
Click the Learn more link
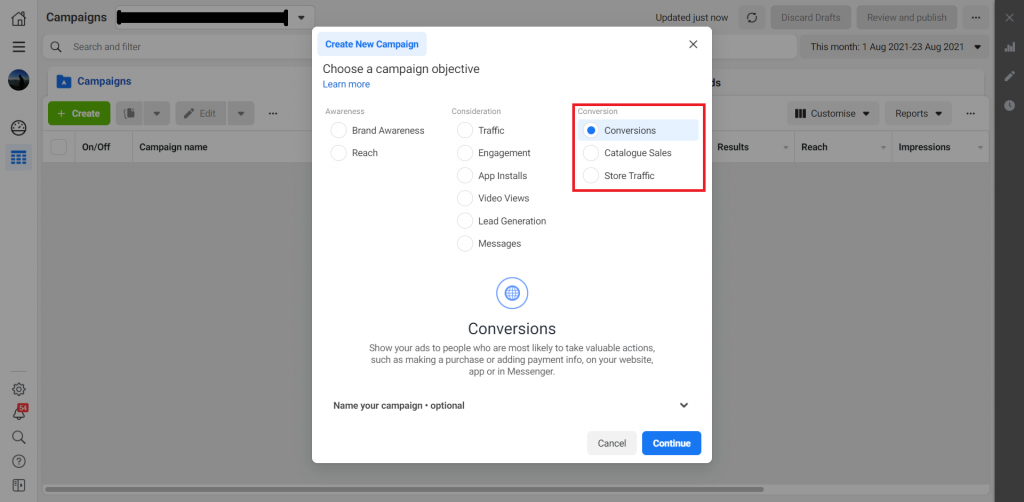tap(346, 84)
